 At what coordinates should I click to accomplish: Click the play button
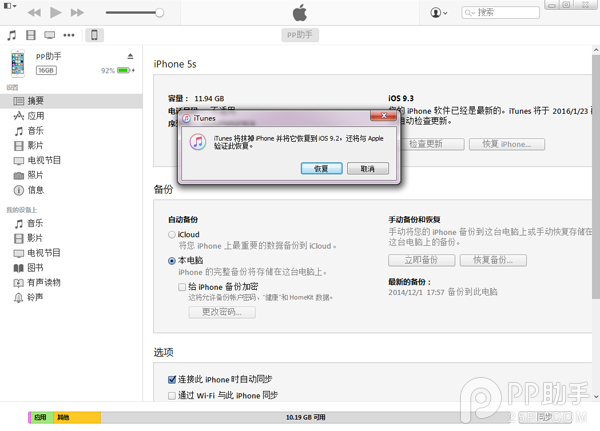coord(56,12)
